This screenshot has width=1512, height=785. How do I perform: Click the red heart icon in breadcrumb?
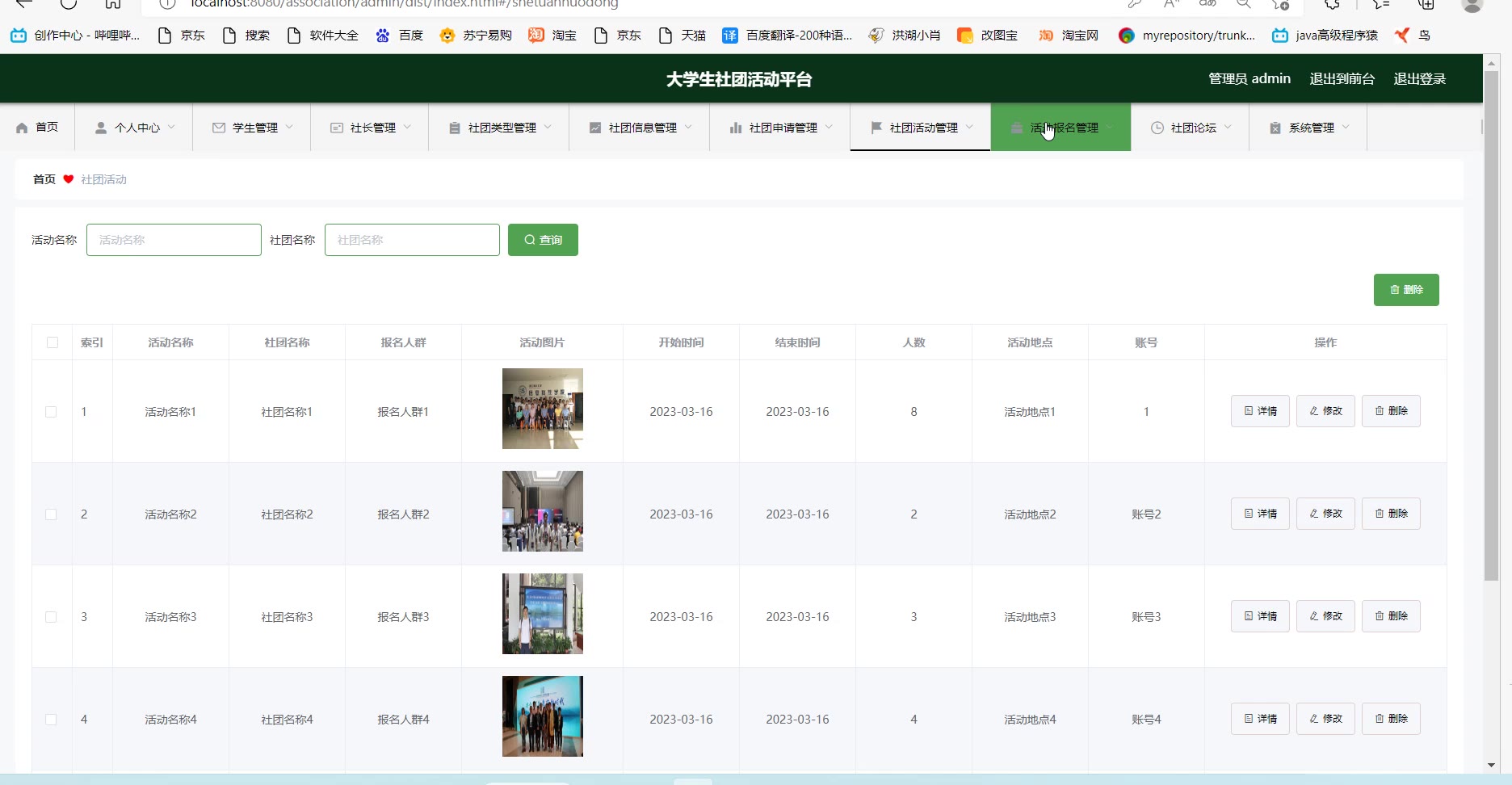69,179
